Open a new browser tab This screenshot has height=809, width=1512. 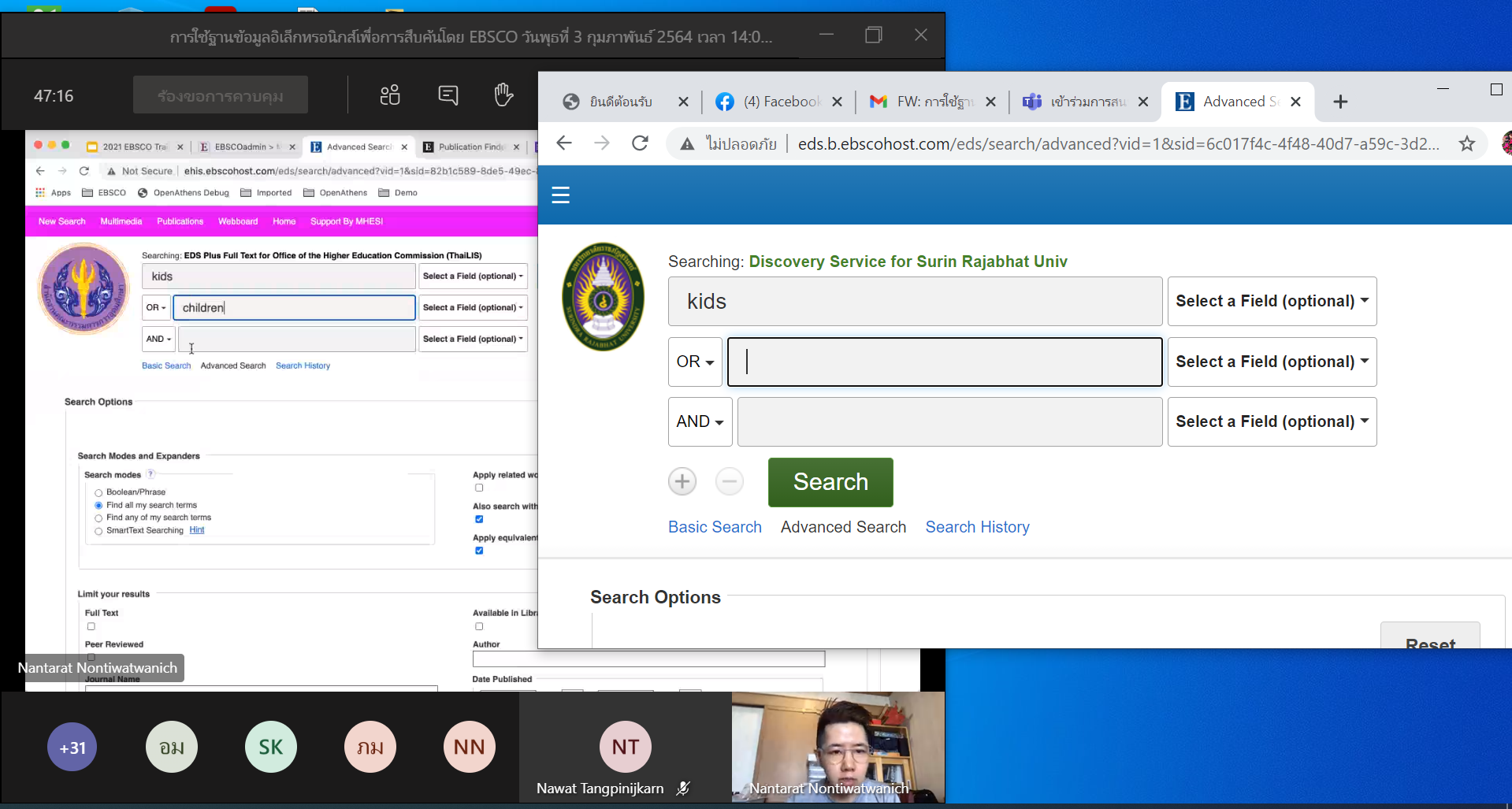(1340, 102)
